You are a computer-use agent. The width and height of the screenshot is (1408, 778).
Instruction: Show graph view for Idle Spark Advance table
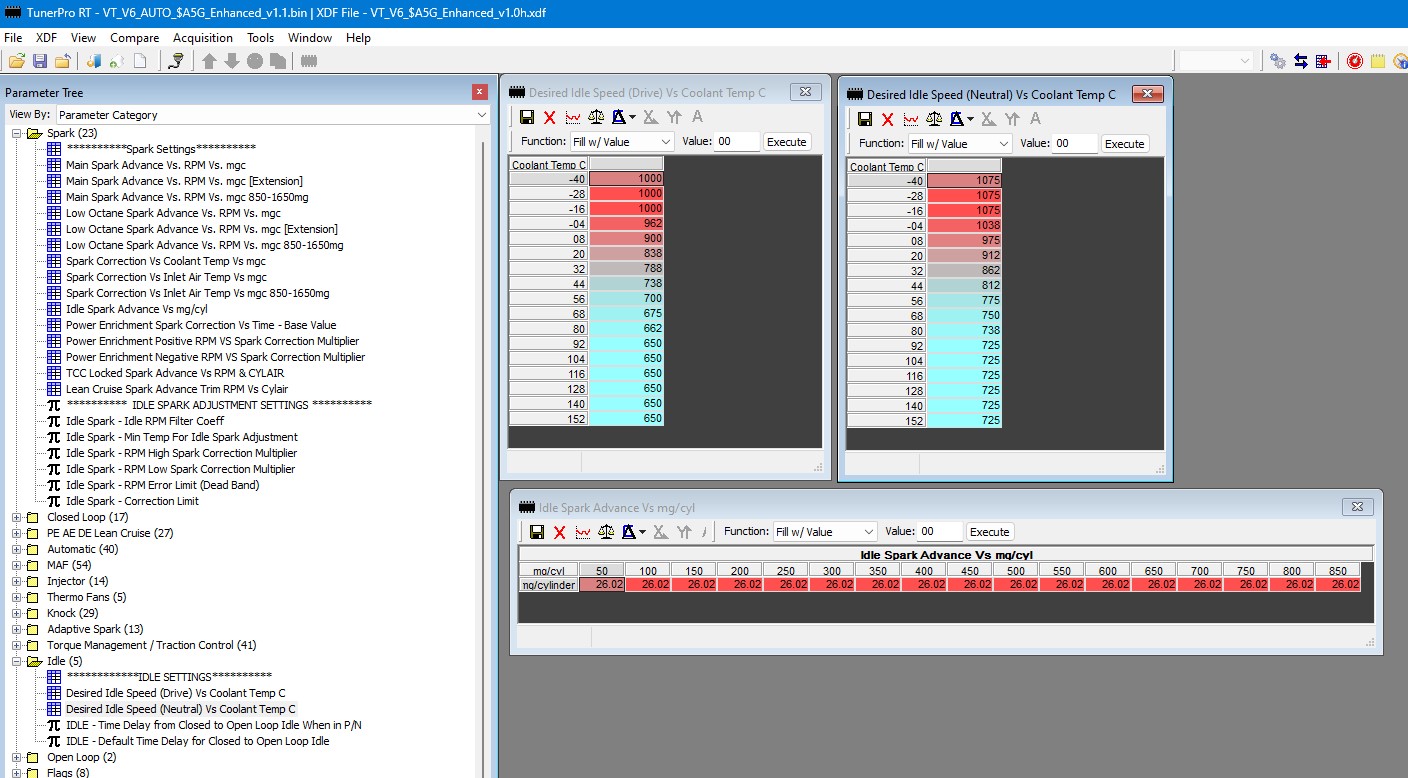[583, 532]
